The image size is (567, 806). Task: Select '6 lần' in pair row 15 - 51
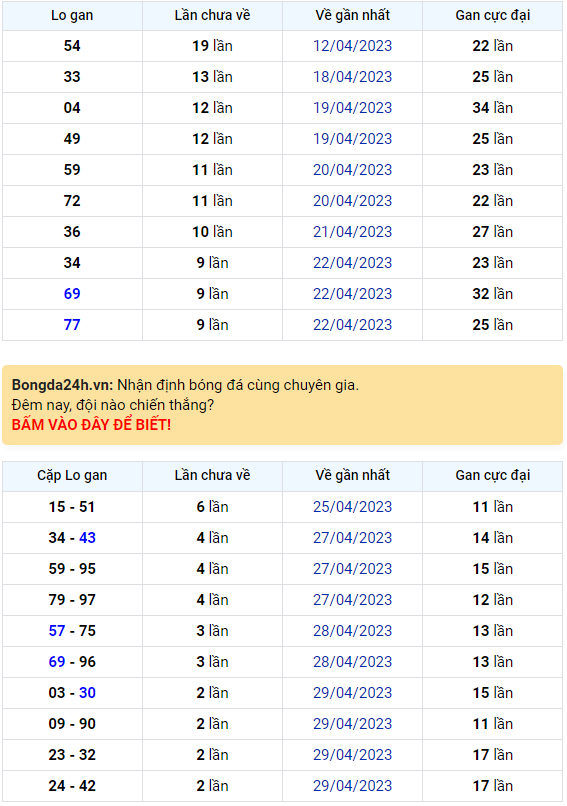coord(212,507)
